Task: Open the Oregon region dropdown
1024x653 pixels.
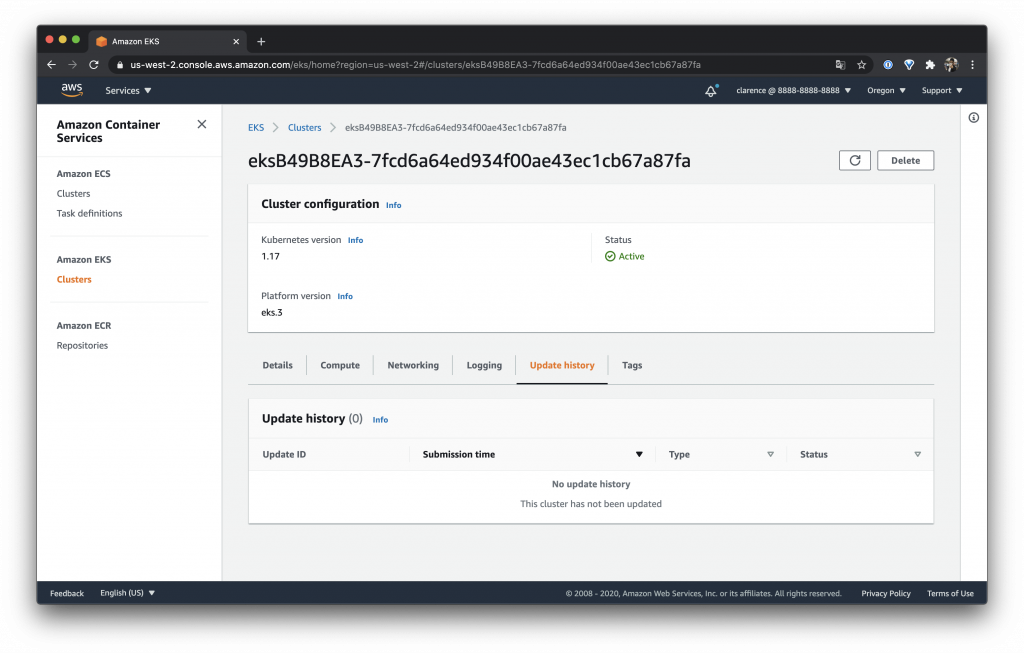Action: tap(886, 90)
